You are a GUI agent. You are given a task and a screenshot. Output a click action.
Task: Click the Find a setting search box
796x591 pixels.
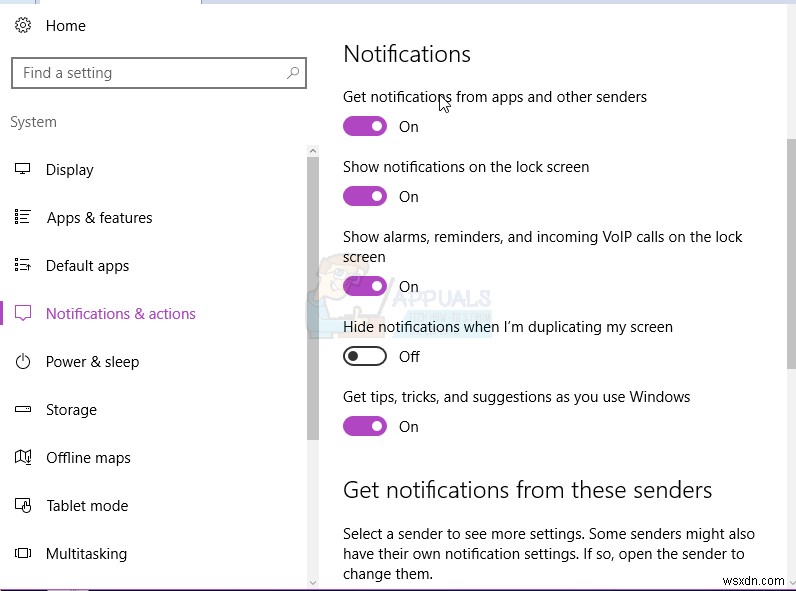pyautogui.click(x=159, y=73)
